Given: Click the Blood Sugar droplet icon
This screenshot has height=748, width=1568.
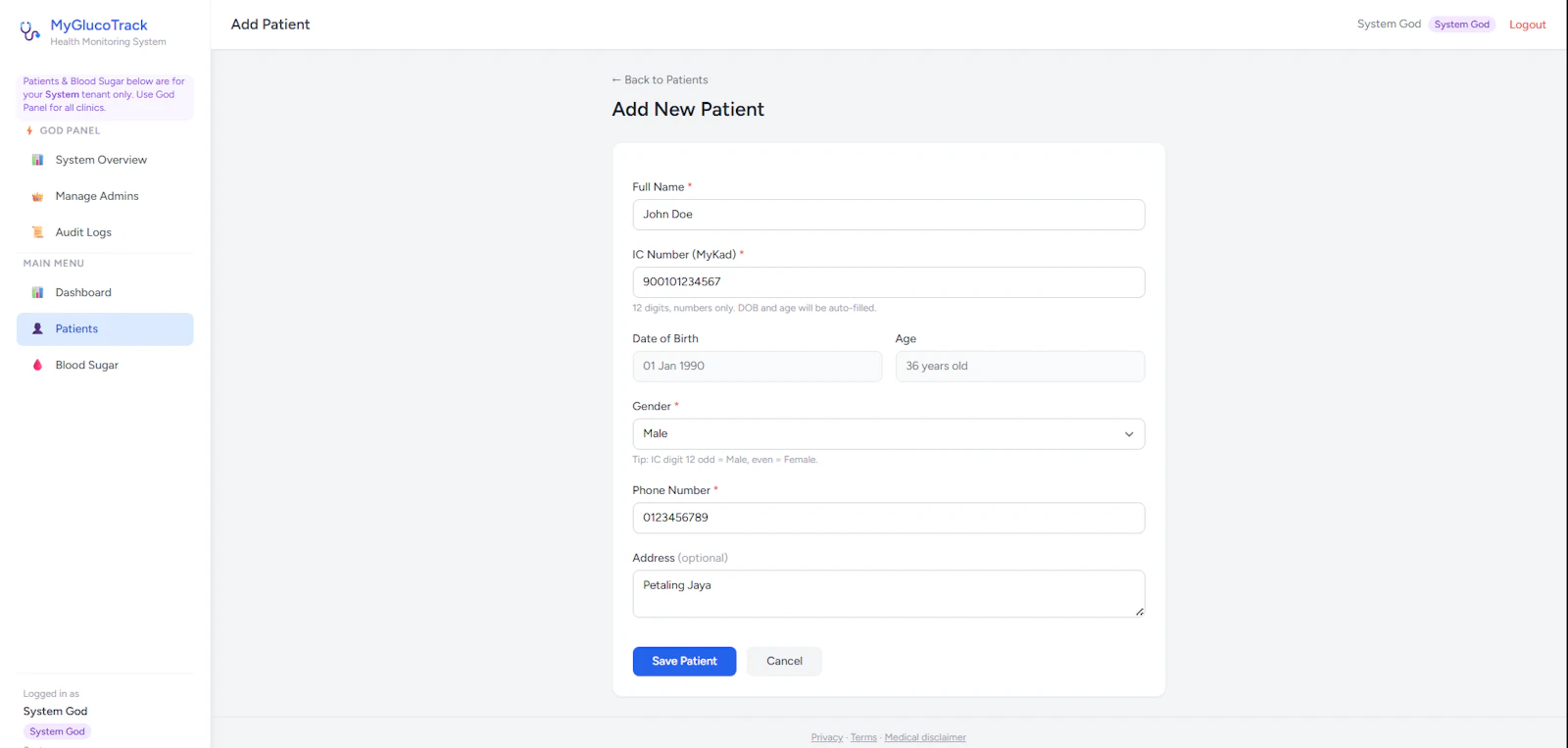Looking at the screenshot, I should pos(37,365).
